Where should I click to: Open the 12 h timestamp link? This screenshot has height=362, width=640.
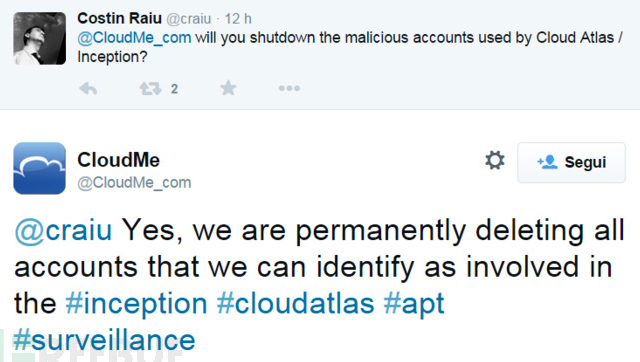coord(238,19)
